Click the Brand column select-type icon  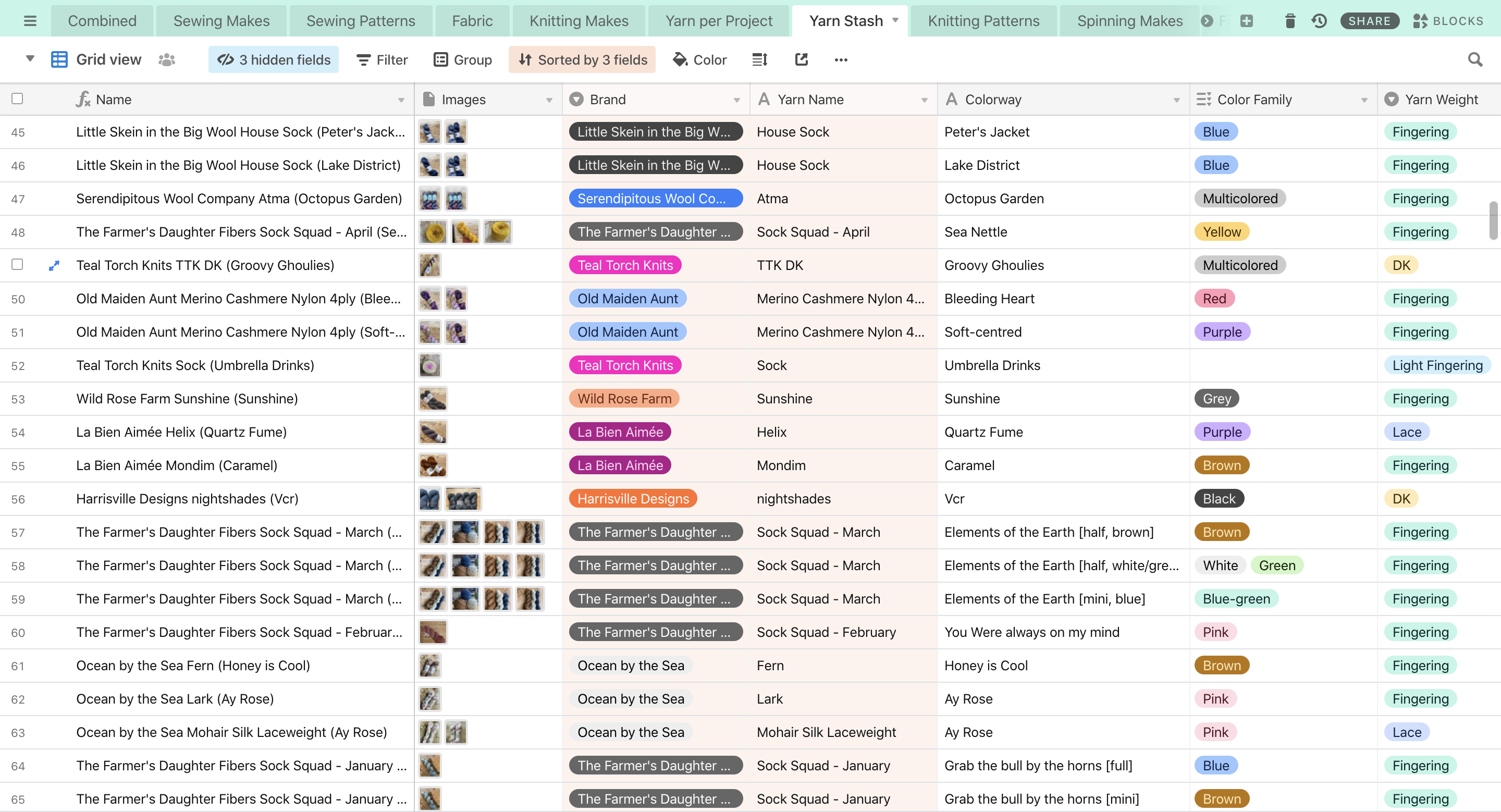[576, 99]
